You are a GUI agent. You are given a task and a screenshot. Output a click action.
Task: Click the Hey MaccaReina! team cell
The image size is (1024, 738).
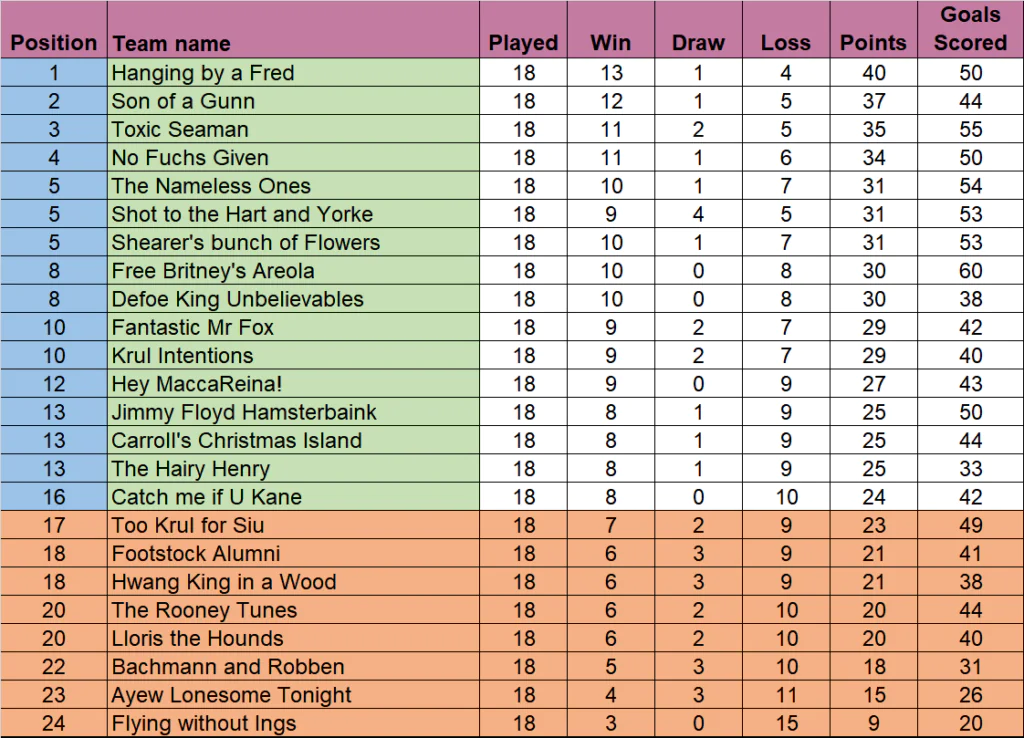[x=293, y=384]
